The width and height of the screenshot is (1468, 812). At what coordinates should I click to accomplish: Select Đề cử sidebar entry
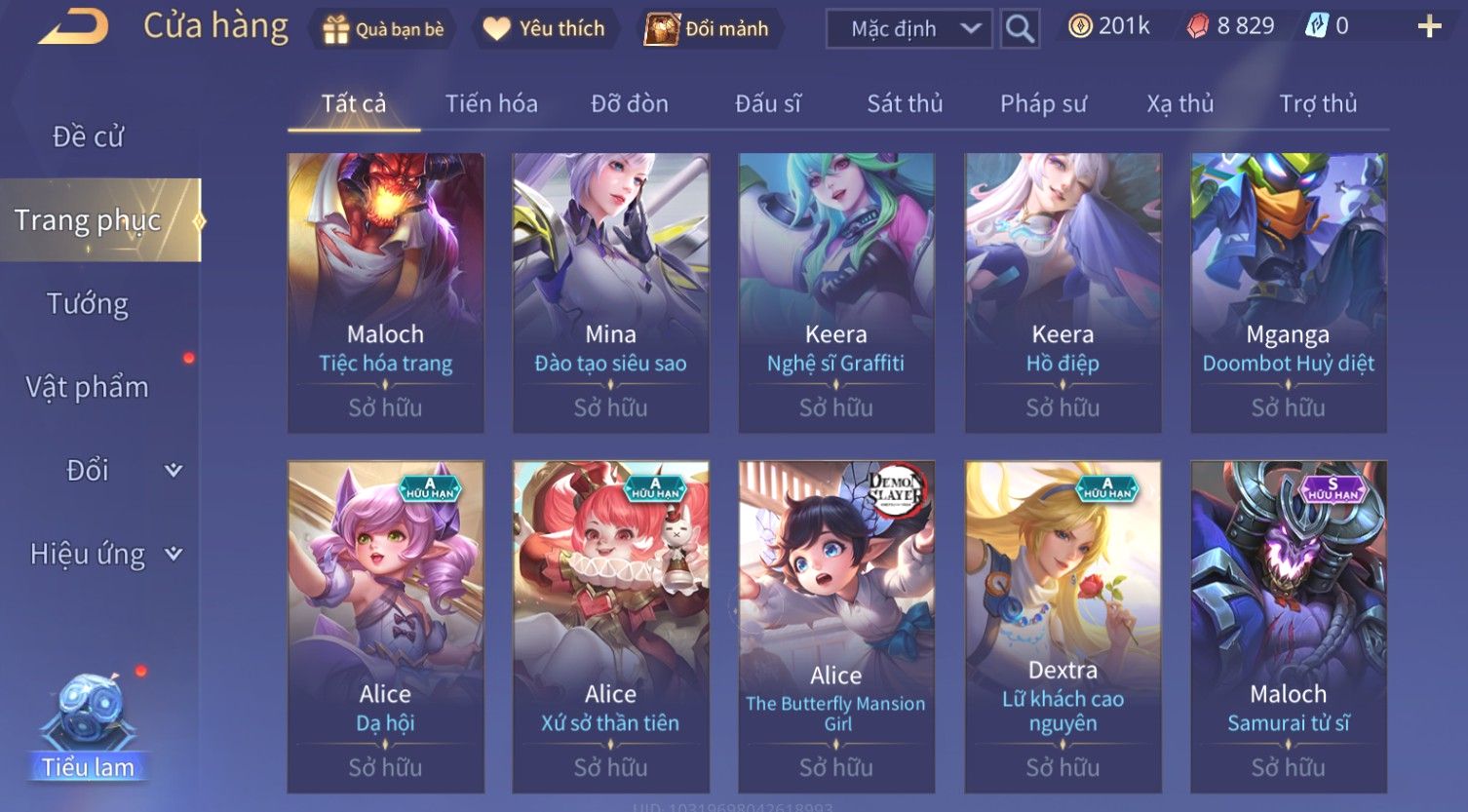pos(88,136)
